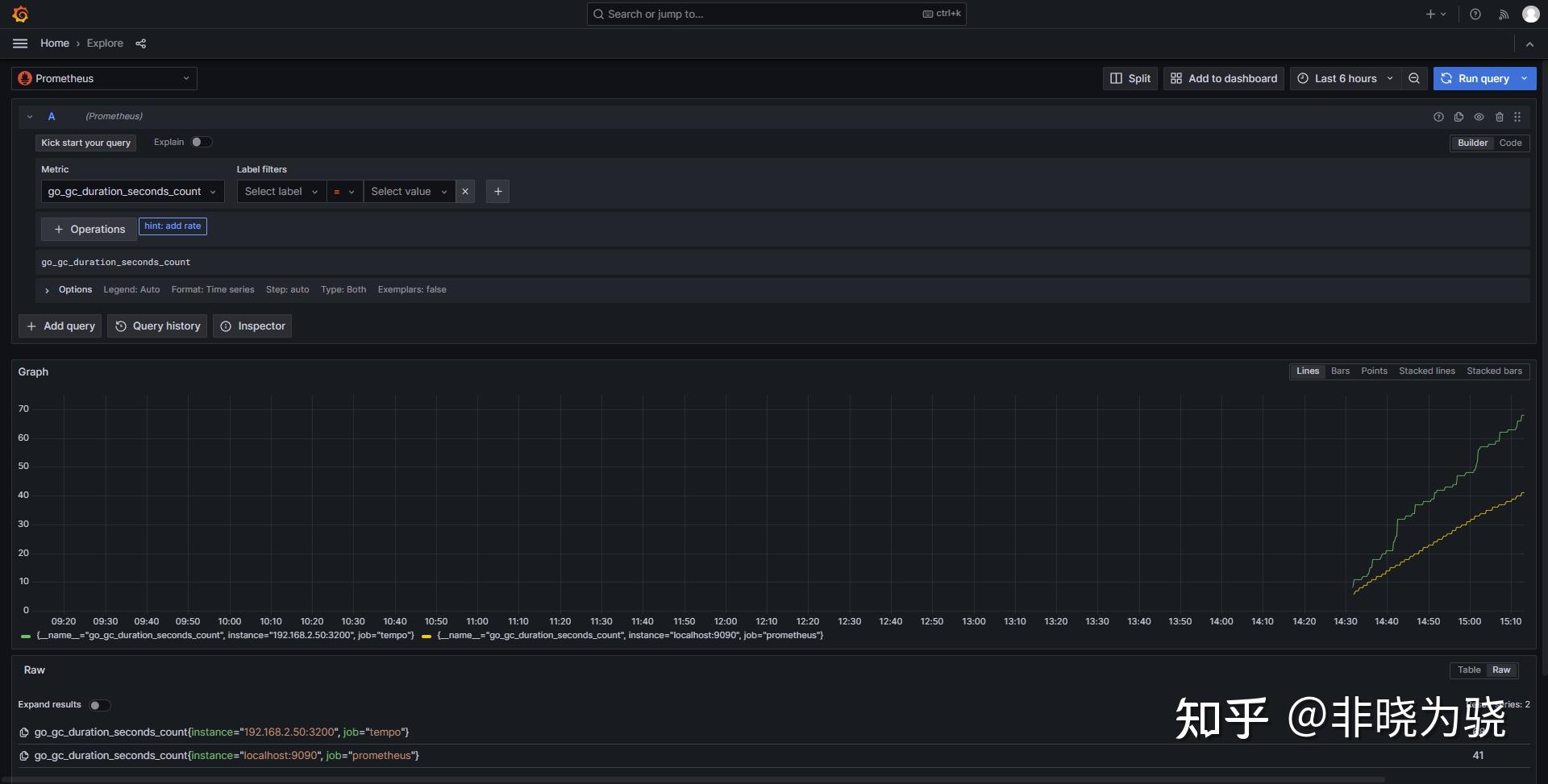
Task: Zoom out the time range with magnifier icon
Action: pos(1413,78)
